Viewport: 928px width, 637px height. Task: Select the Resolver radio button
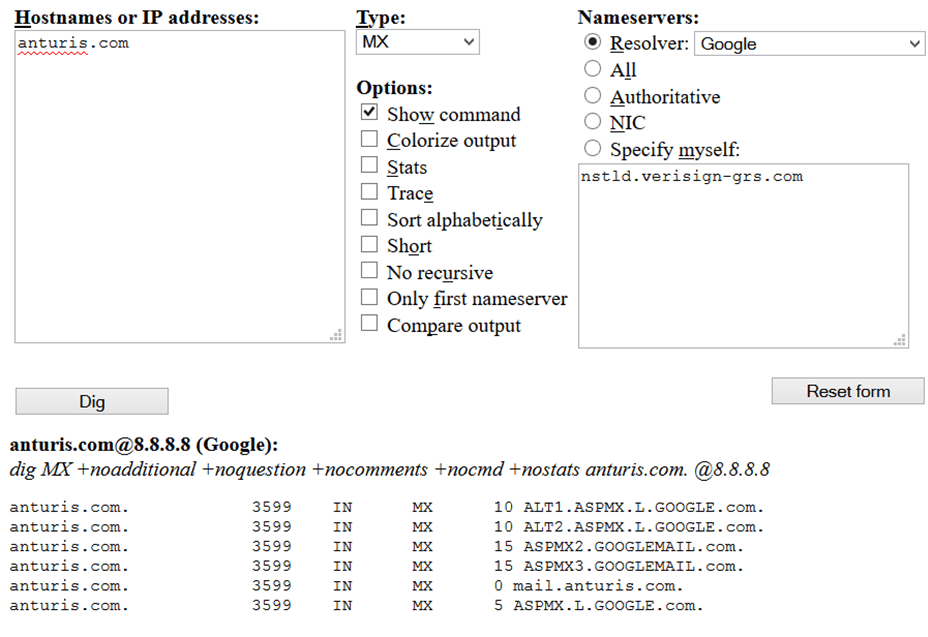click(x=593, y=43)
